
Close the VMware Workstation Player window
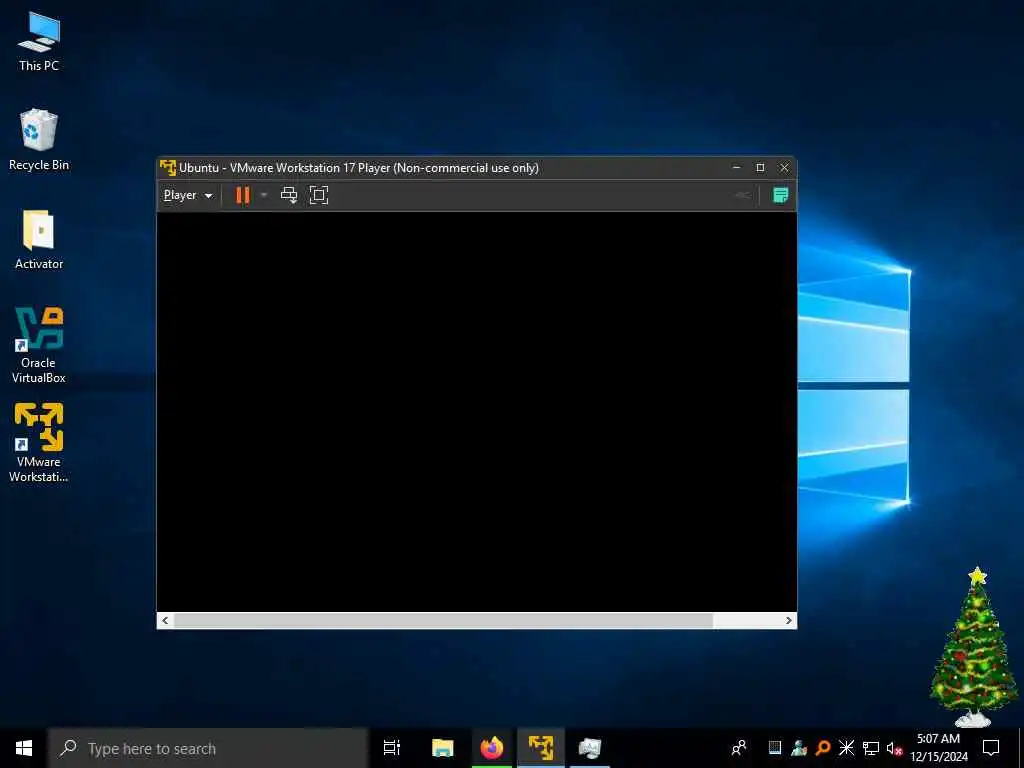784,168
